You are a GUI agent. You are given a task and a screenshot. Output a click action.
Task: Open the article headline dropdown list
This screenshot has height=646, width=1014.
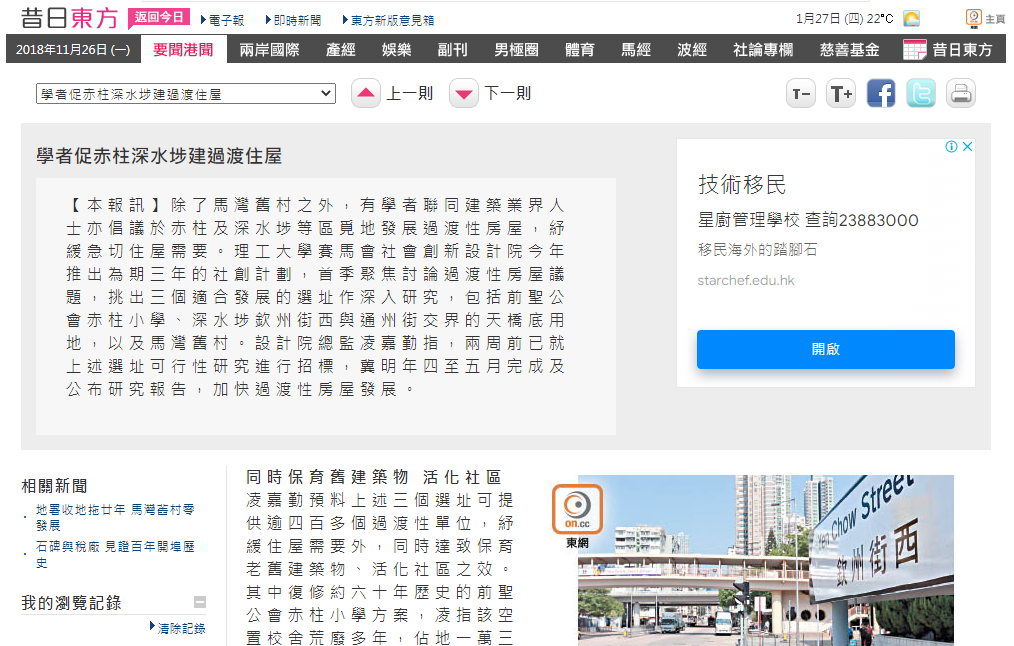(x=186, y=94)
